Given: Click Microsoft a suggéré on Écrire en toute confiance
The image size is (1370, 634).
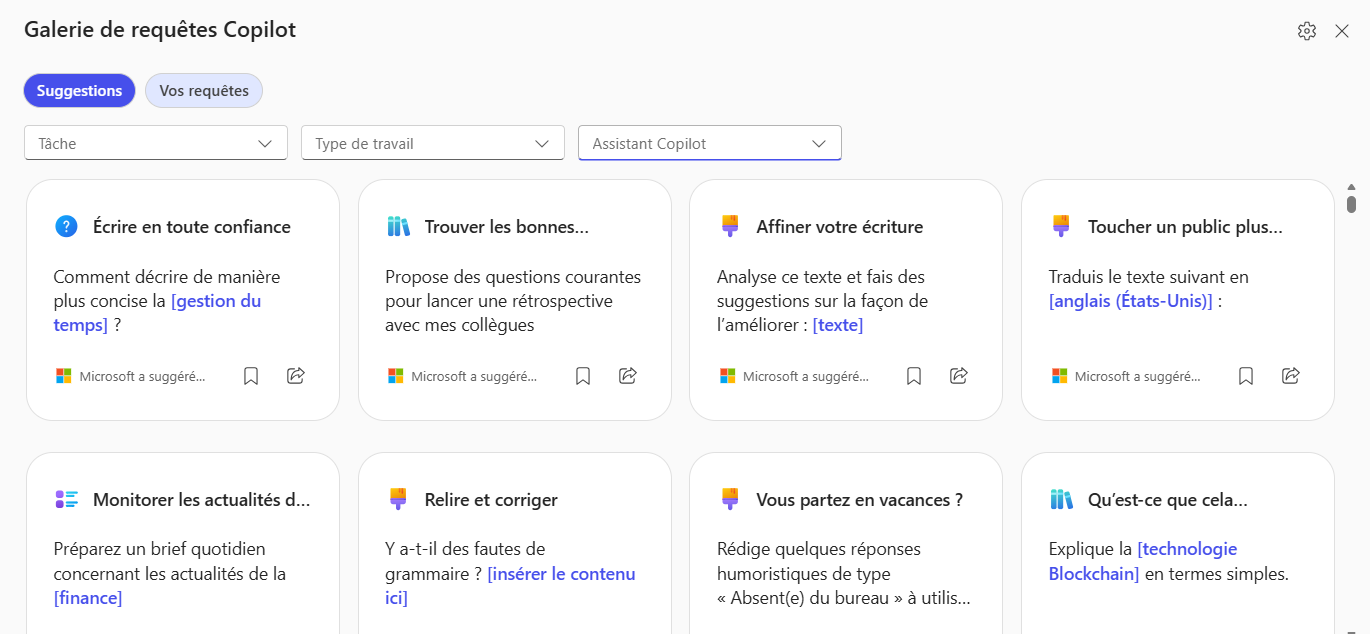Looking at the screenshot, I should [x=142, y=377].
